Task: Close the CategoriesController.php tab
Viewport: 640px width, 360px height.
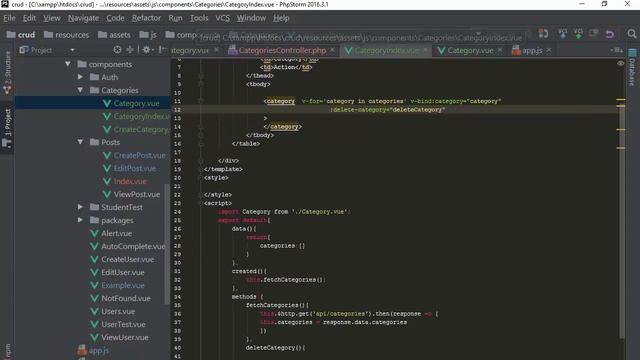Action: (333, 50)
